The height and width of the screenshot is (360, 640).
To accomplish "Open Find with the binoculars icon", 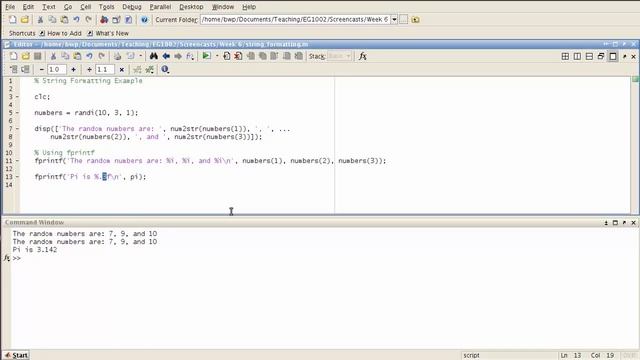I will (x=153, y=56).
